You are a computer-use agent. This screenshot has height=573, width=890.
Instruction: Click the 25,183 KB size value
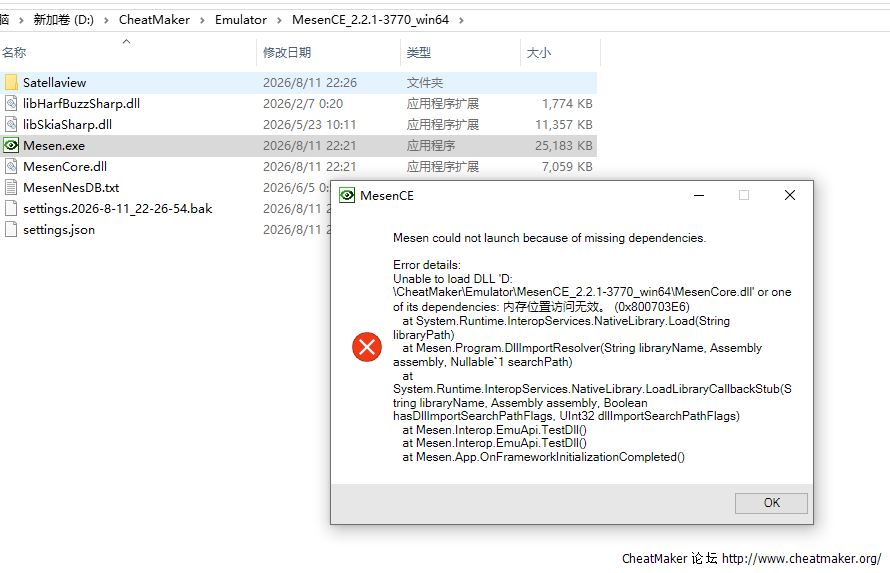[564, 145]
